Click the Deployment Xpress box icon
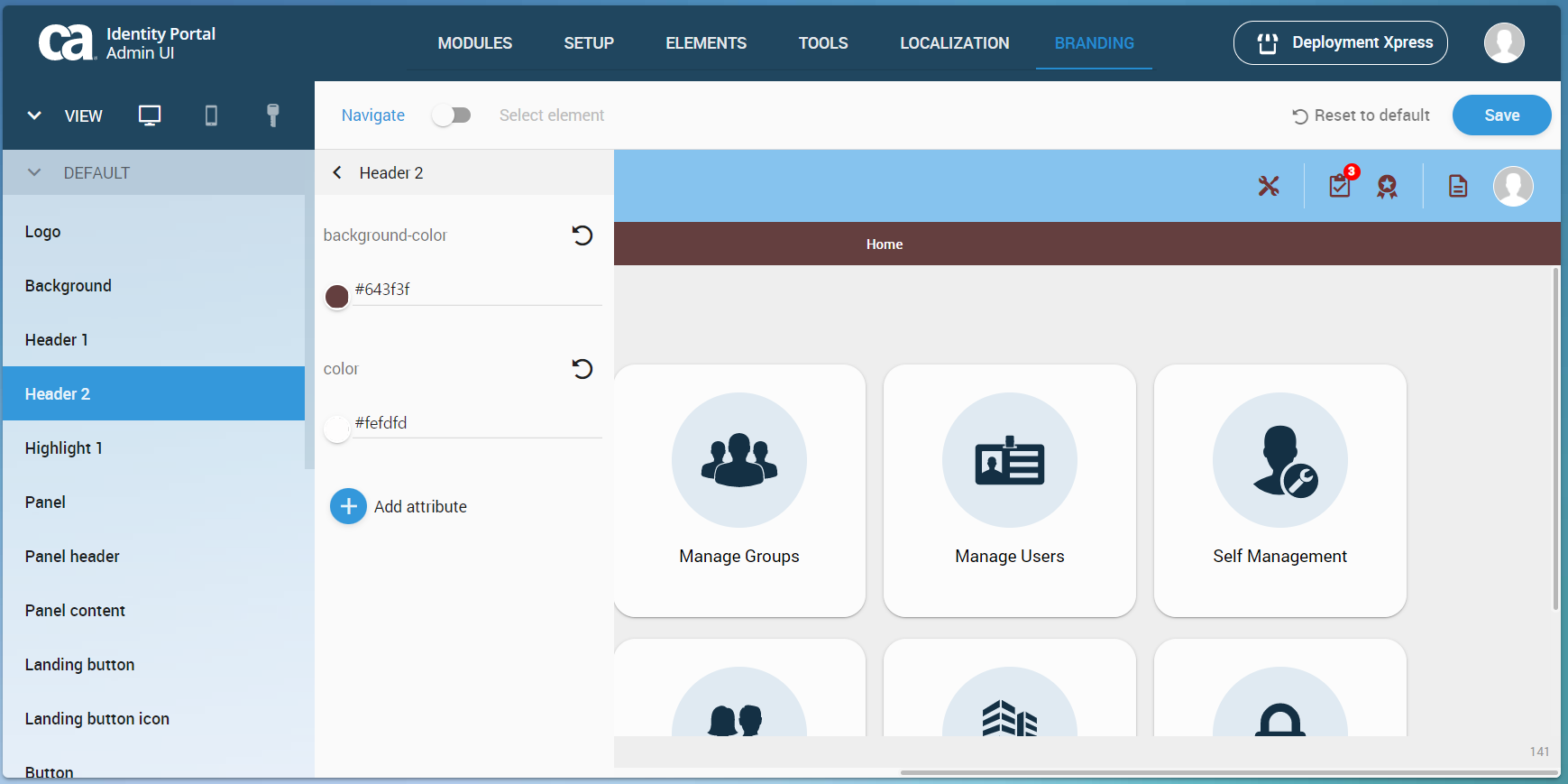 click(x=1268, y=43)
